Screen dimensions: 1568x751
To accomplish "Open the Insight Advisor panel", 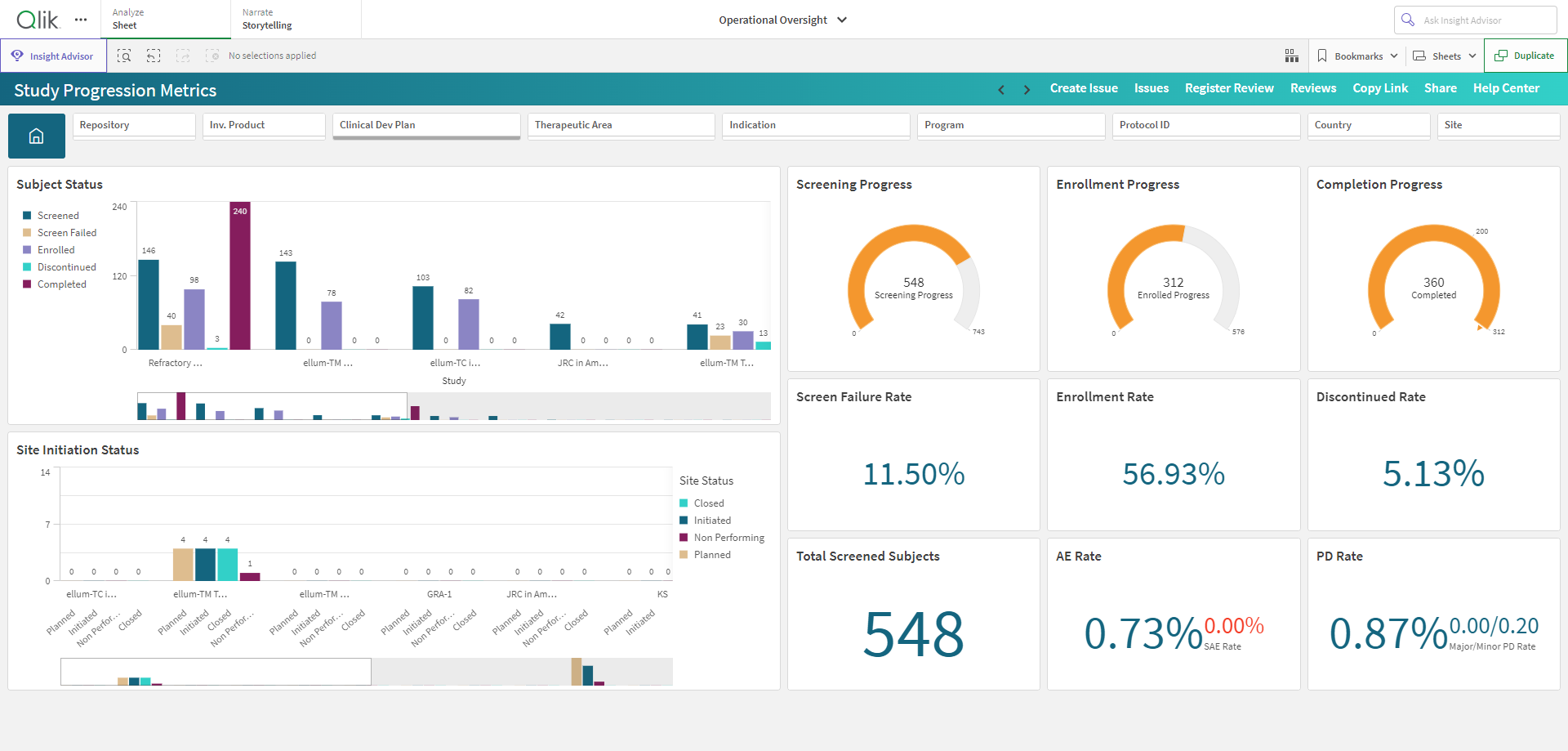I will [53, 56].
